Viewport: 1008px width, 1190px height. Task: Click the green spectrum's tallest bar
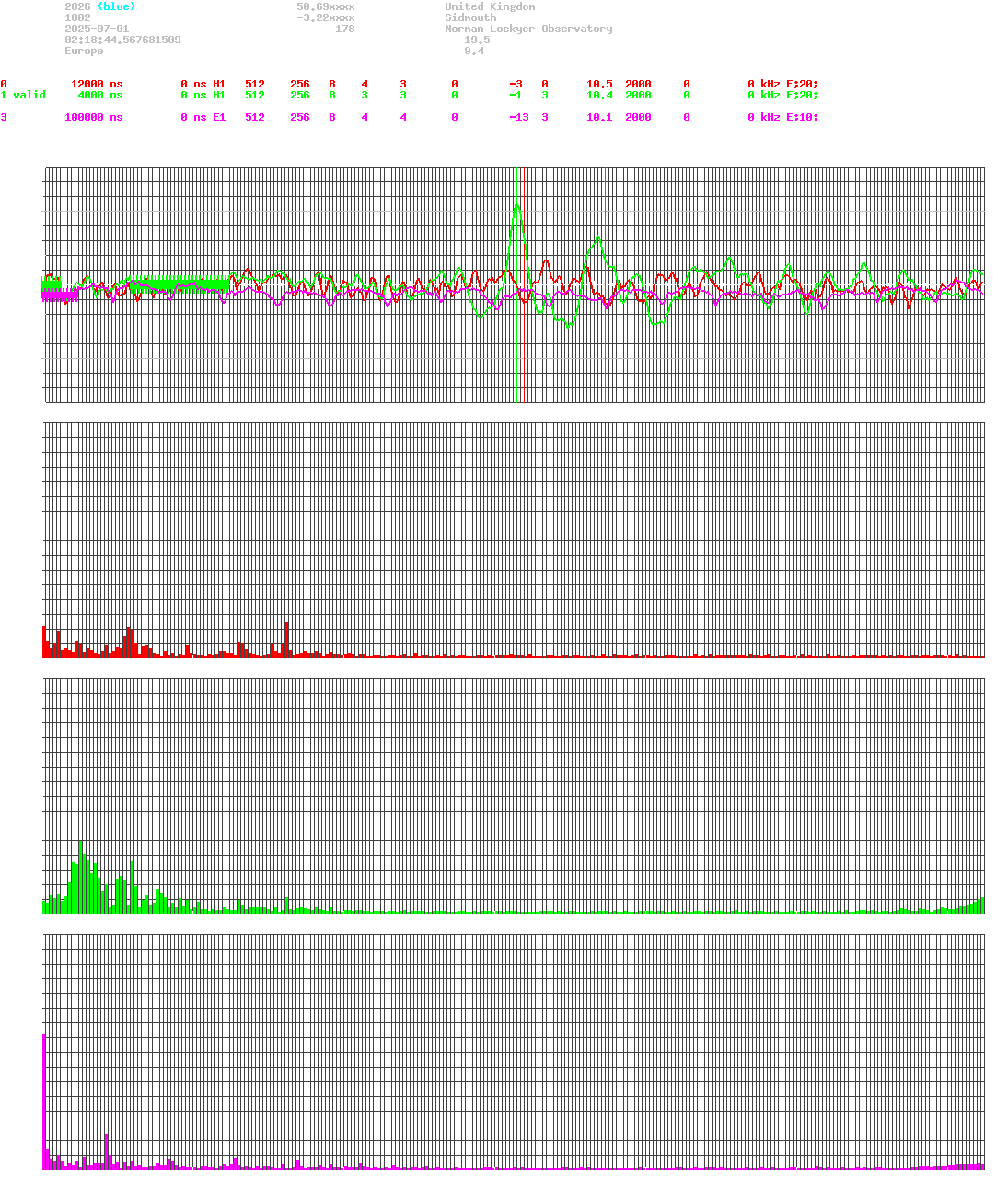[81, 876]
